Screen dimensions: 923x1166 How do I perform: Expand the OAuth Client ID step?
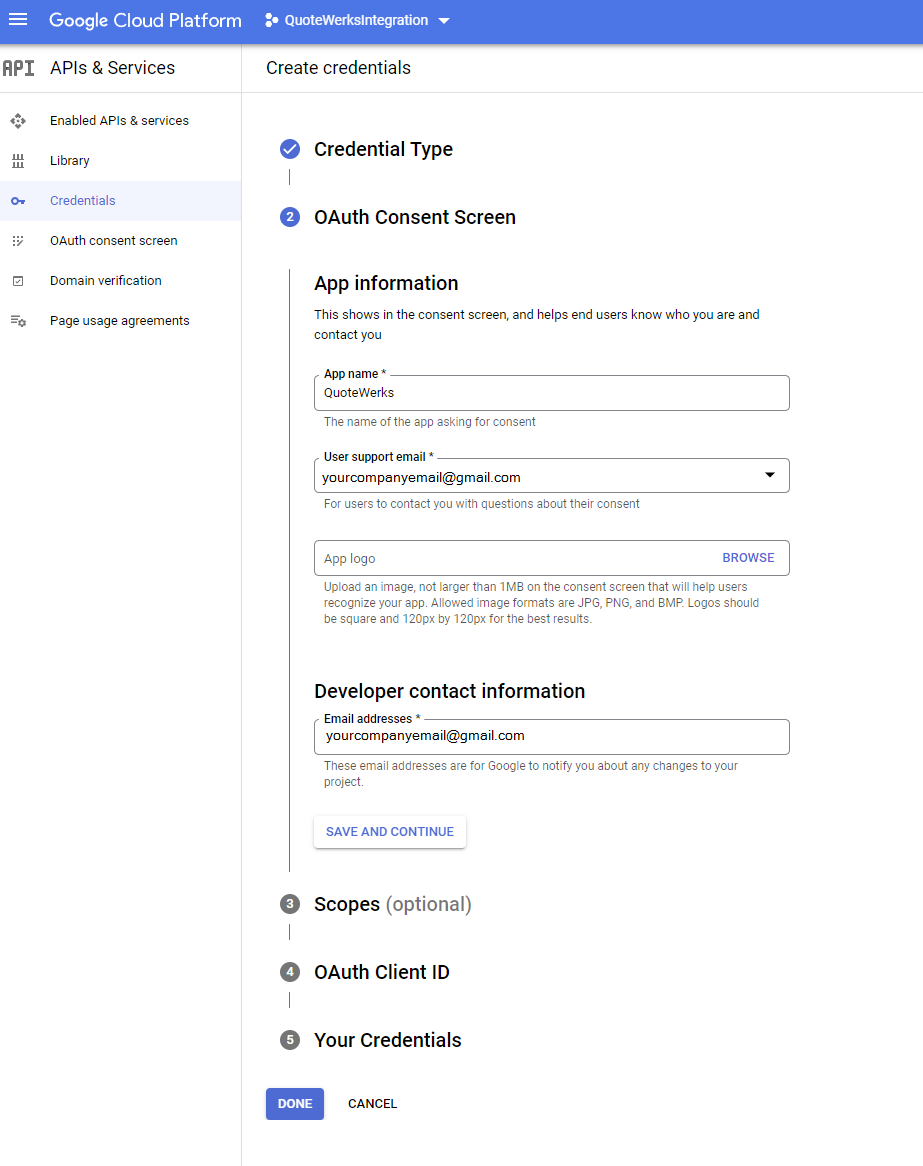[381, 972]
